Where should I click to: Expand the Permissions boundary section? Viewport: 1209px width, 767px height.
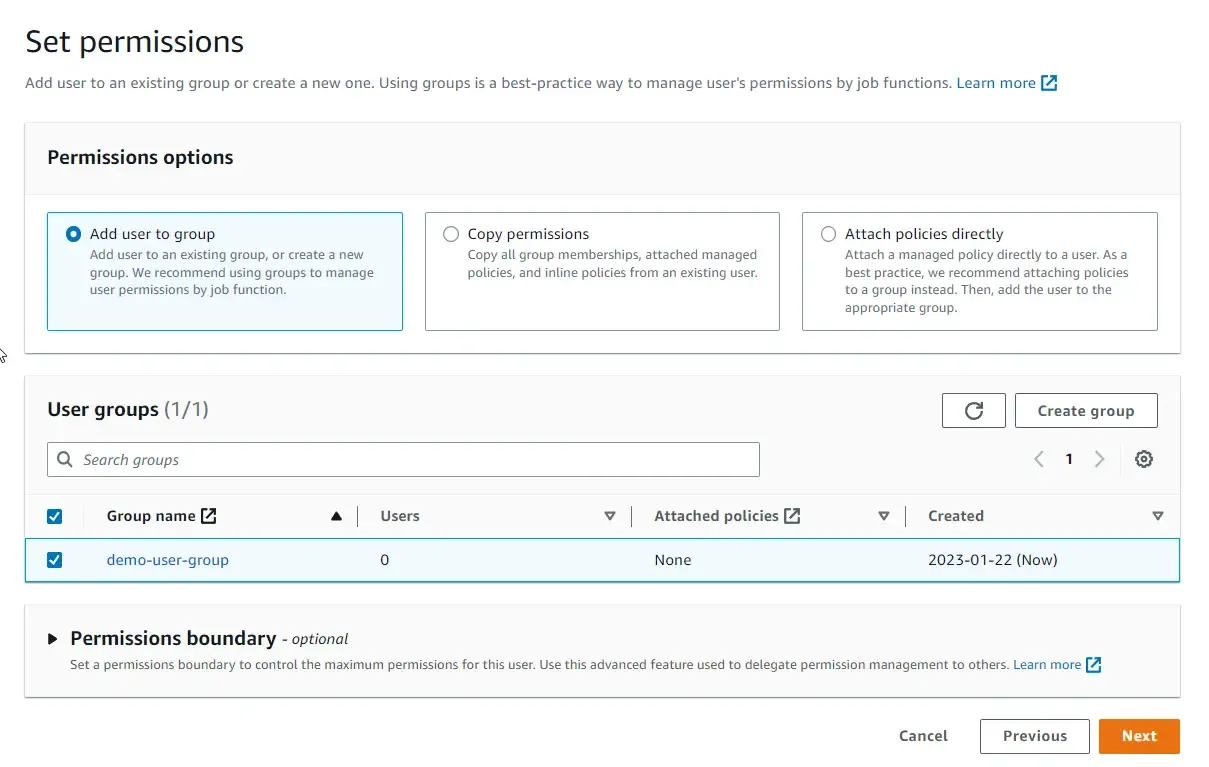click(54, 638)
